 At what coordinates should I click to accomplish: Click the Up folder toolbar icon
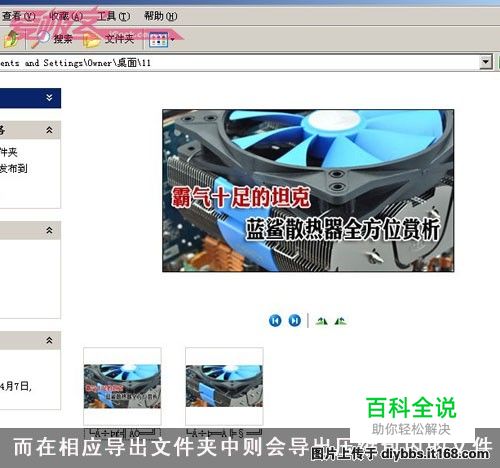[12, 39]
